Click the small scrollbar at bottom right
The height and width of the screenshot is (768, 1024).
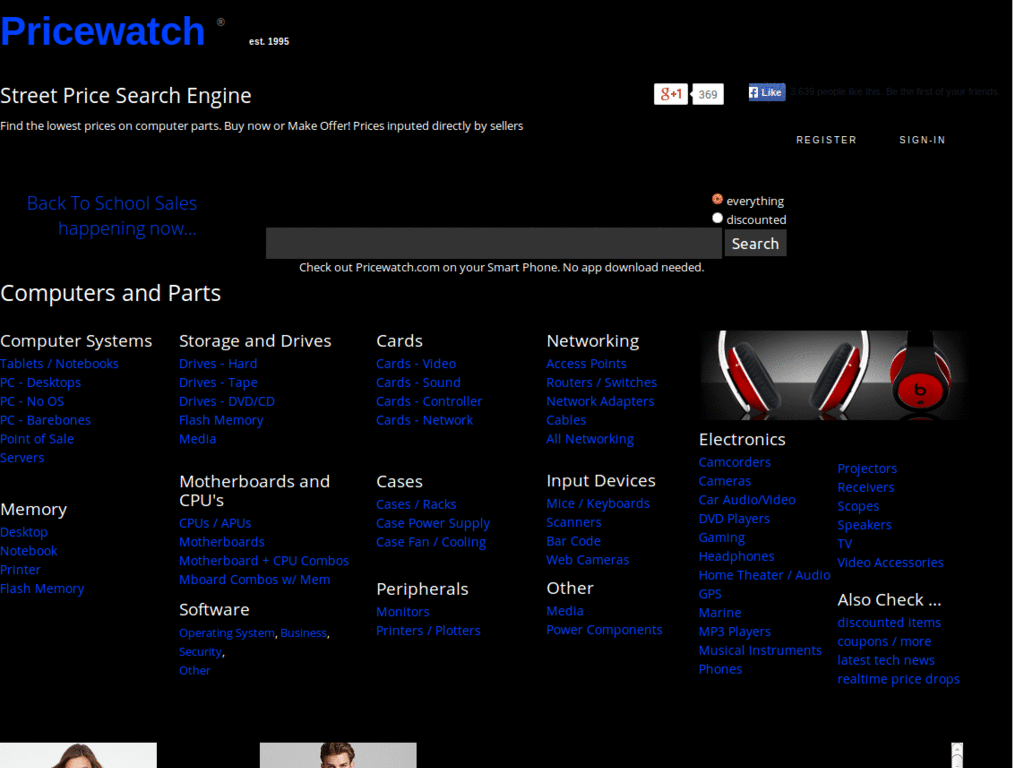957,755
